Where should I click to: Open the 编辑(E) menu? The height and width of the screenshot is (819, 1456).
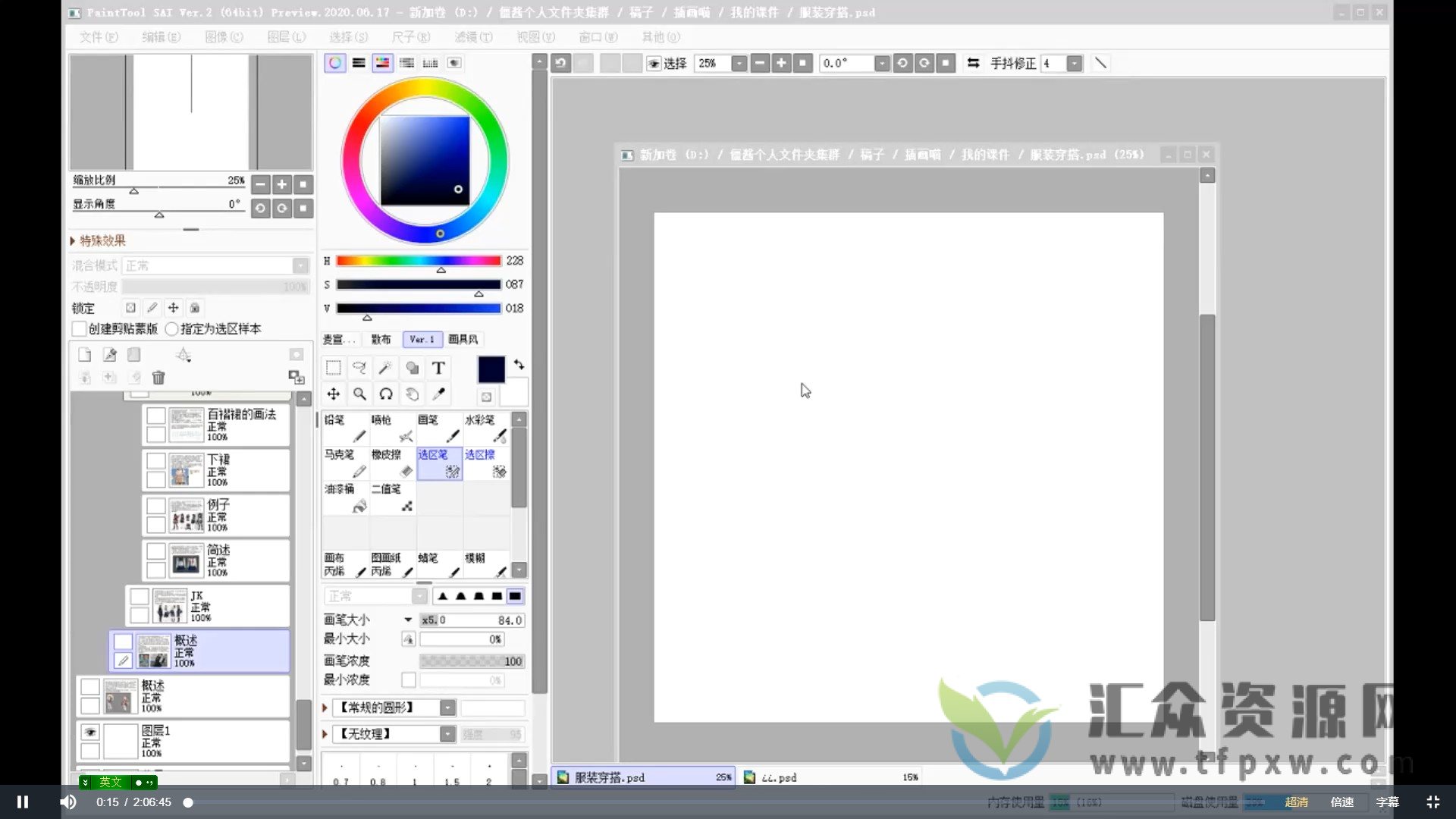162,37
